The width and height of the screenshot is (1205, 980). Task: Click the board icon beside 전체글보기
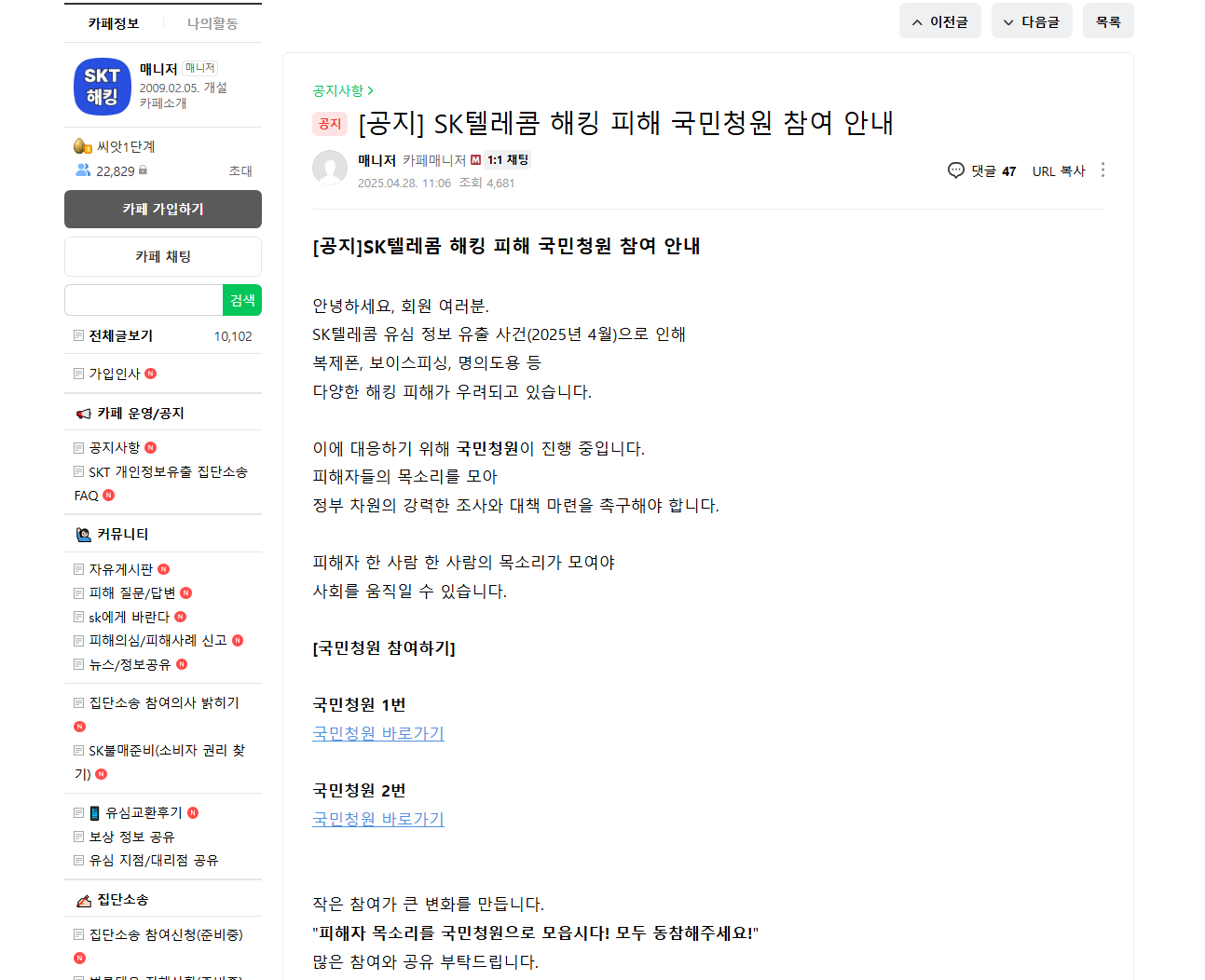(x=79, y=336)
